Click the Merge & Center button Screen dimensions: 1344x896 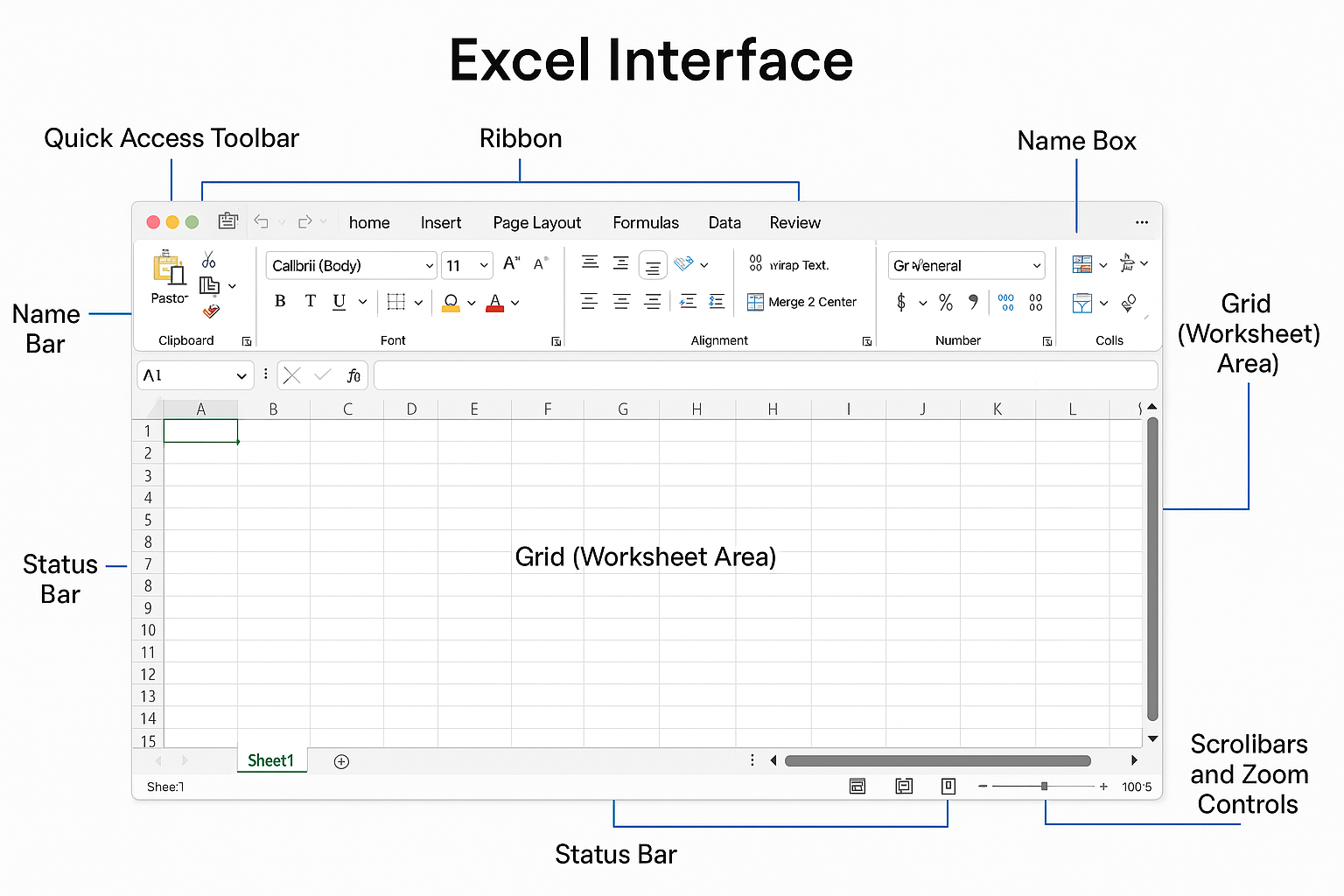(801, 302)
